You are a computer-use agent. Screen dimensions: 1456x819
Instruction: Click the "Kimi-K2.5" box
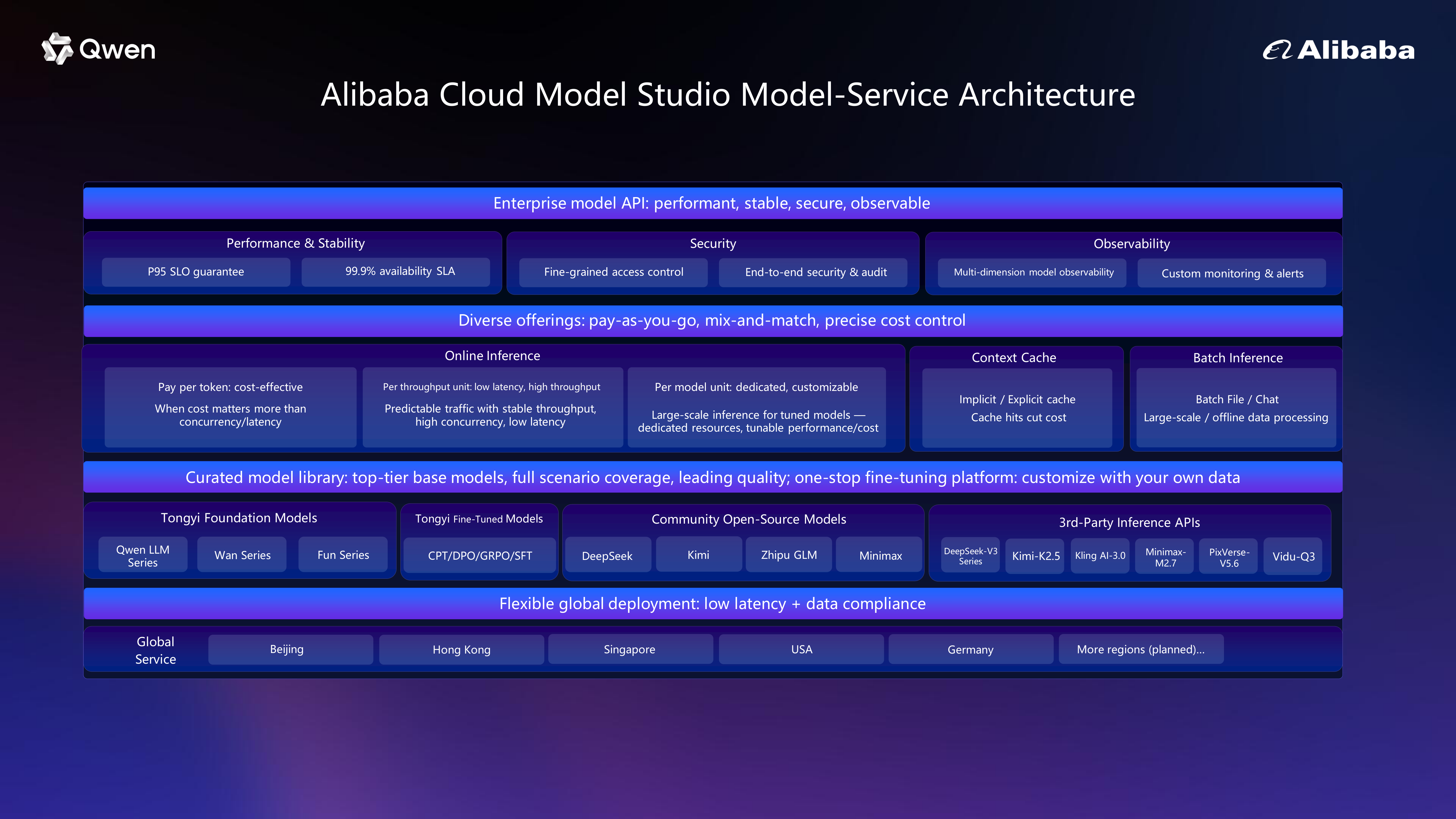pyautogui.click(x=1035, y=556)
